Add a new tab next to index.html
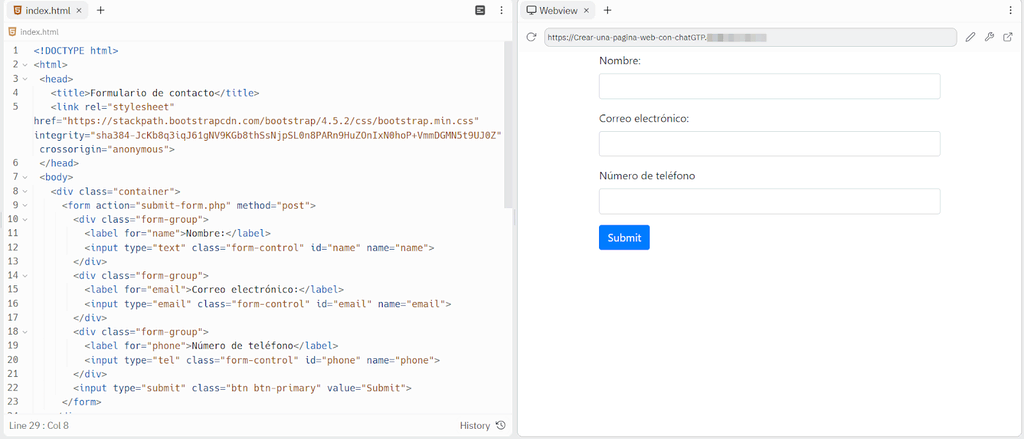1024x439 pixels. click(100, 10)
